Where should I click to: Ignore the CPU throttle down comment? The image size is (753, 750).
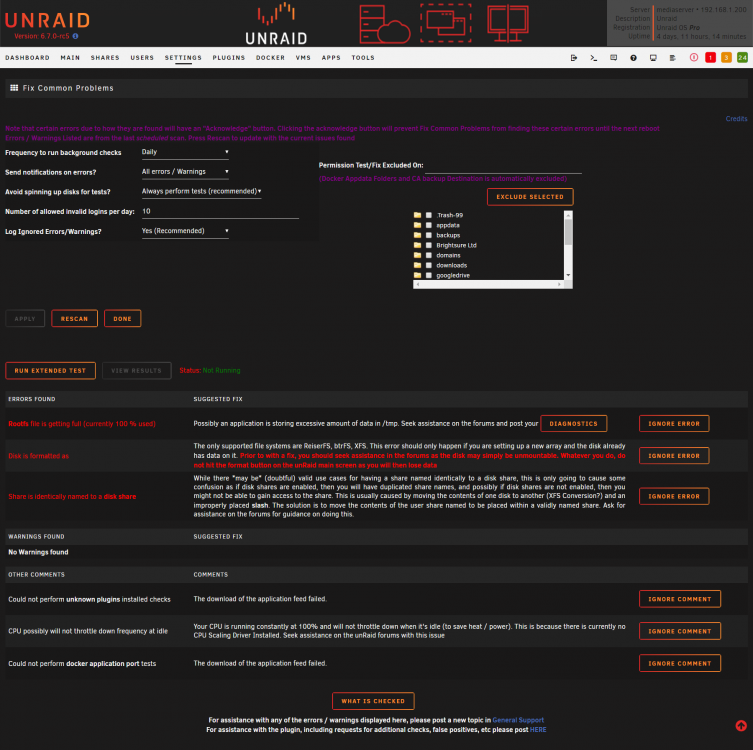coord(680,631)
